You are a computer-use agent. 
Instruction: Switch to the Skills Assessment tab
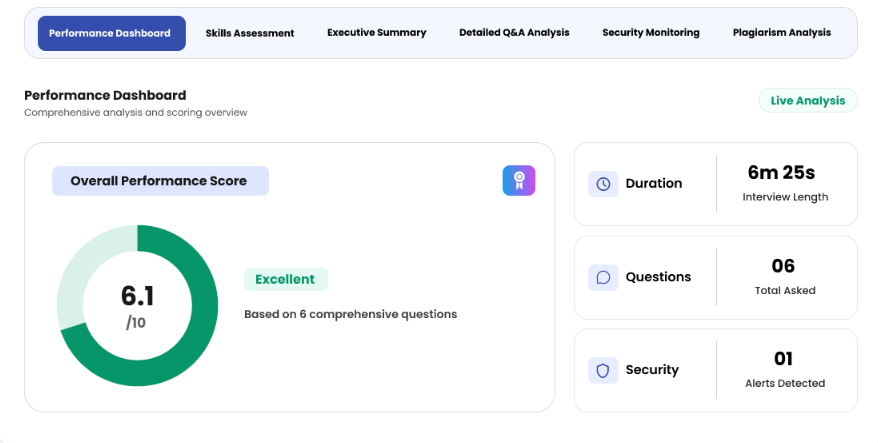[250, 33]
